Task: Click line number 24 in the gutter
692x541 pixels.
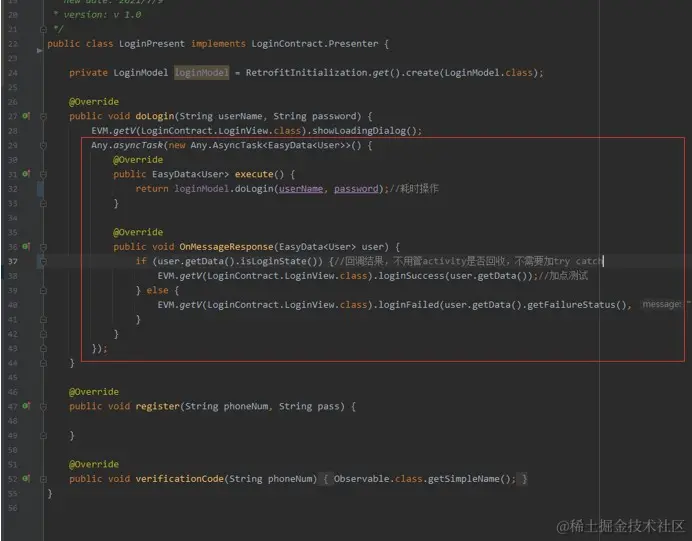Action: [13, 73]
